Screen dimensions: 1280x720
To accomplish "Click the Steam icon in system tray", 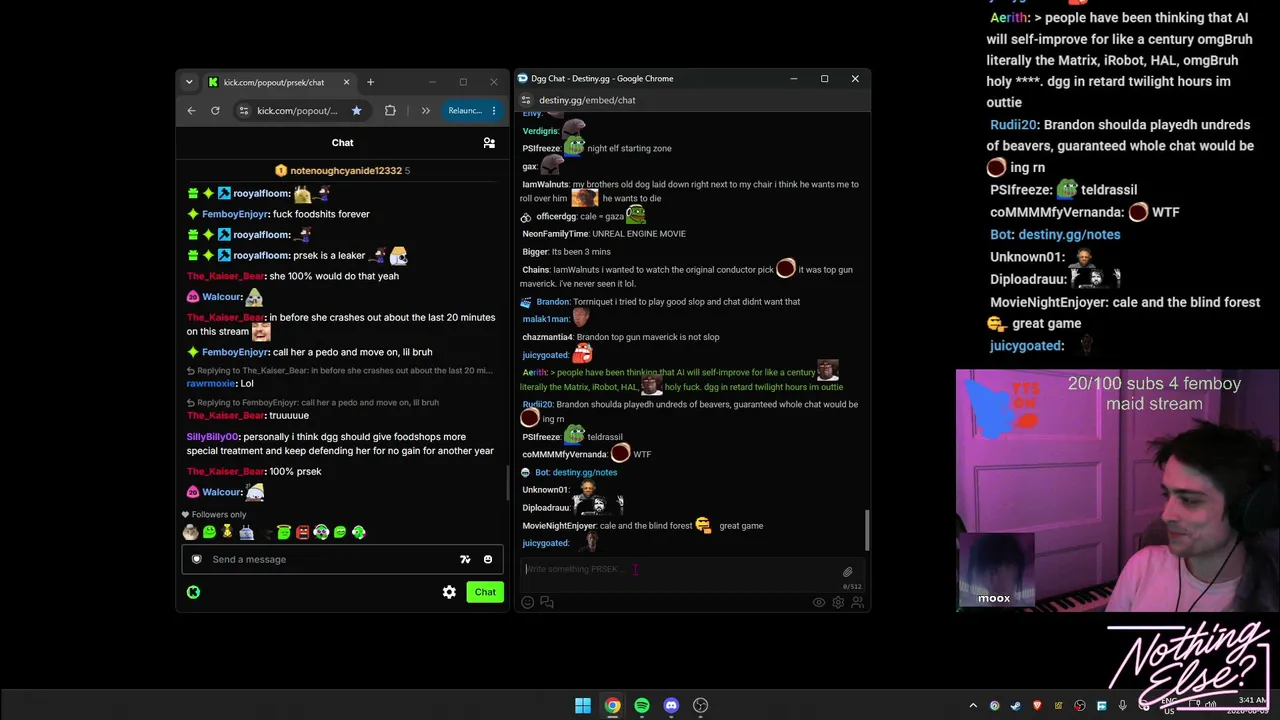I will tap(1016, 706).
